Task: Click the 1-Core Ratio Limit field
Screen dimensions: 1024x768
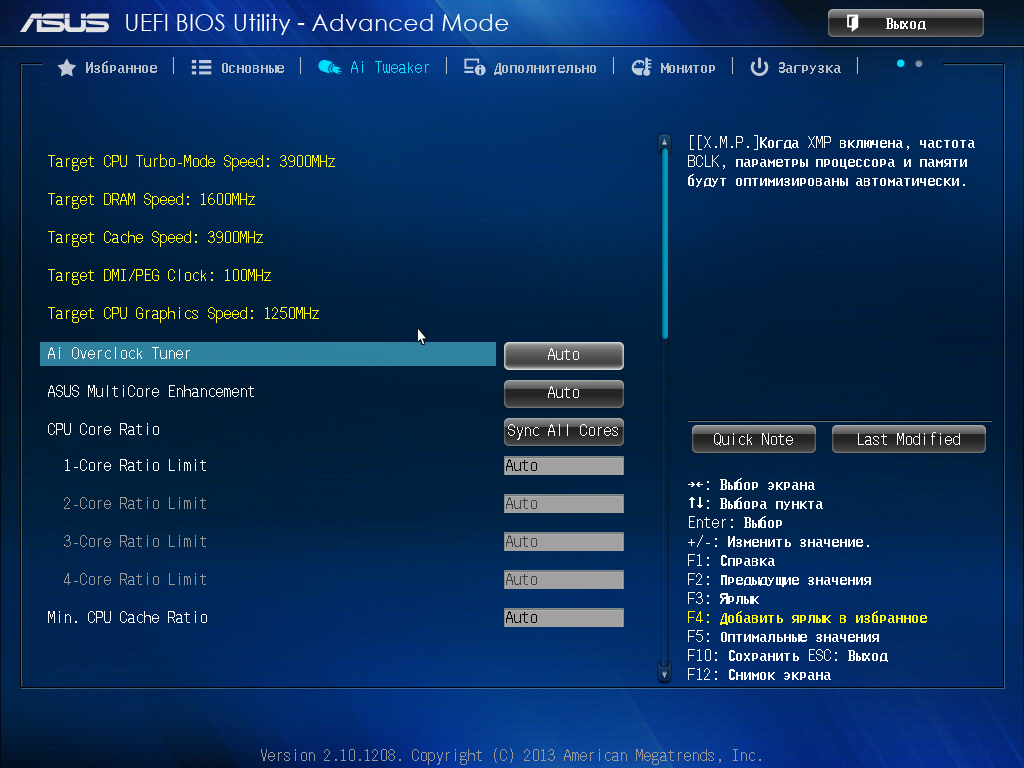Action: pyautogui.click(x=564, y=466)
